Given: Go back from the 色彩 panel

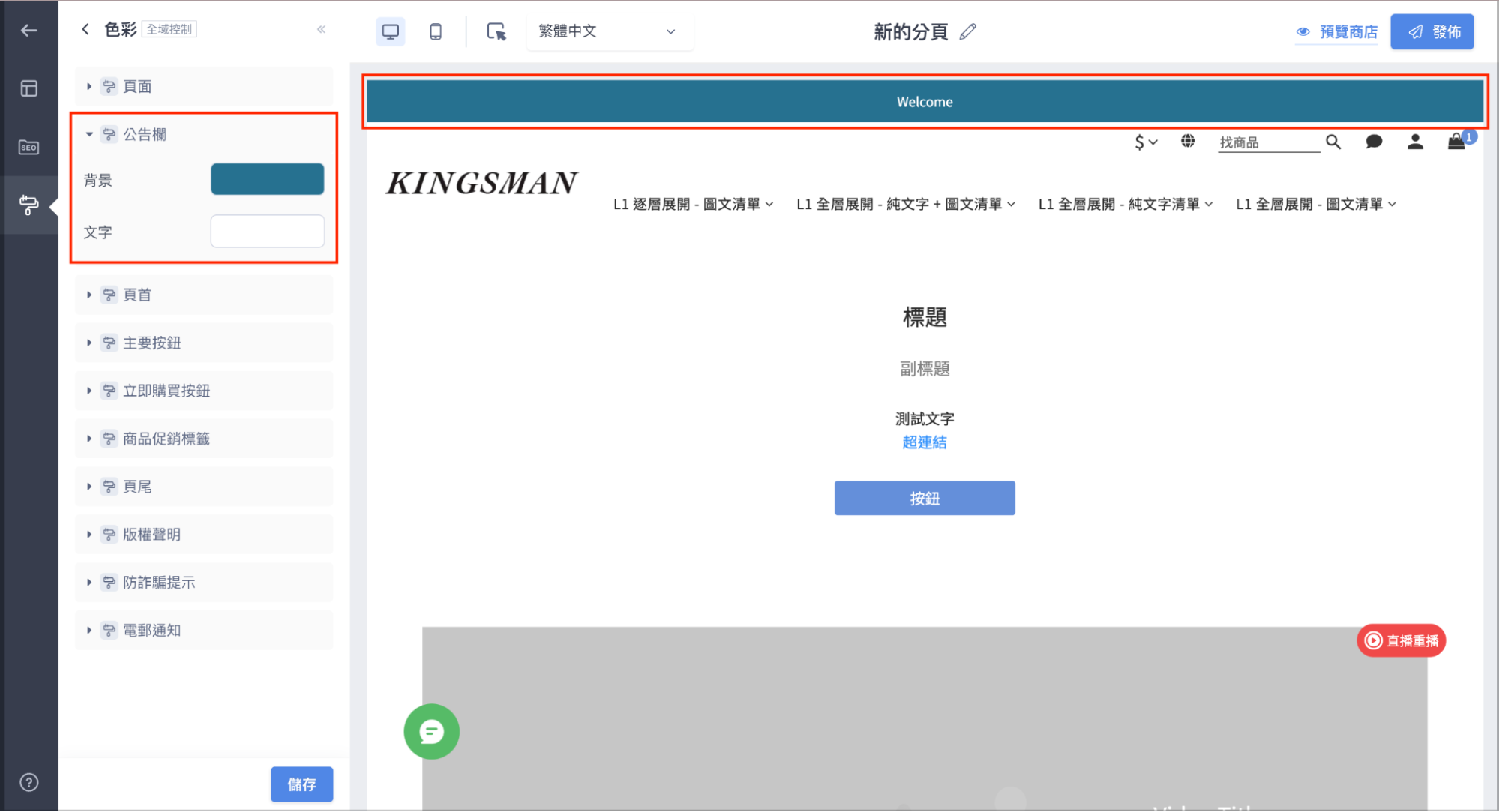Looking at the screenshot, I should point(85,29).
